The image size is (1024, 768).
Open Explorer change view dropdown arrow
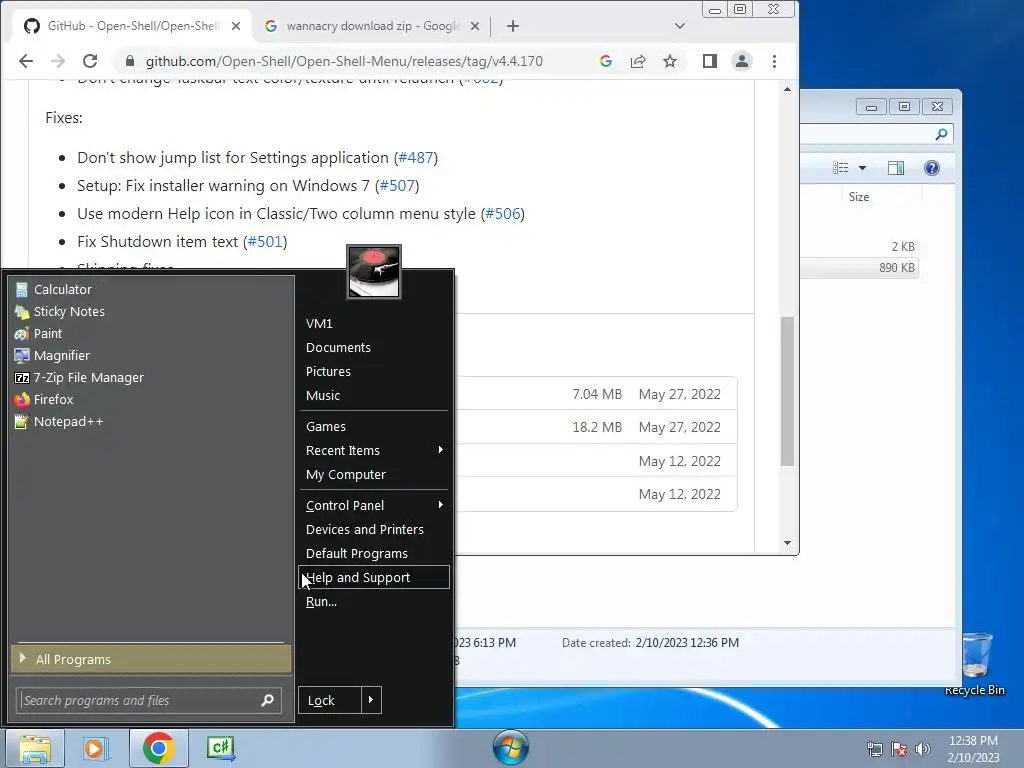coord(862,168)
